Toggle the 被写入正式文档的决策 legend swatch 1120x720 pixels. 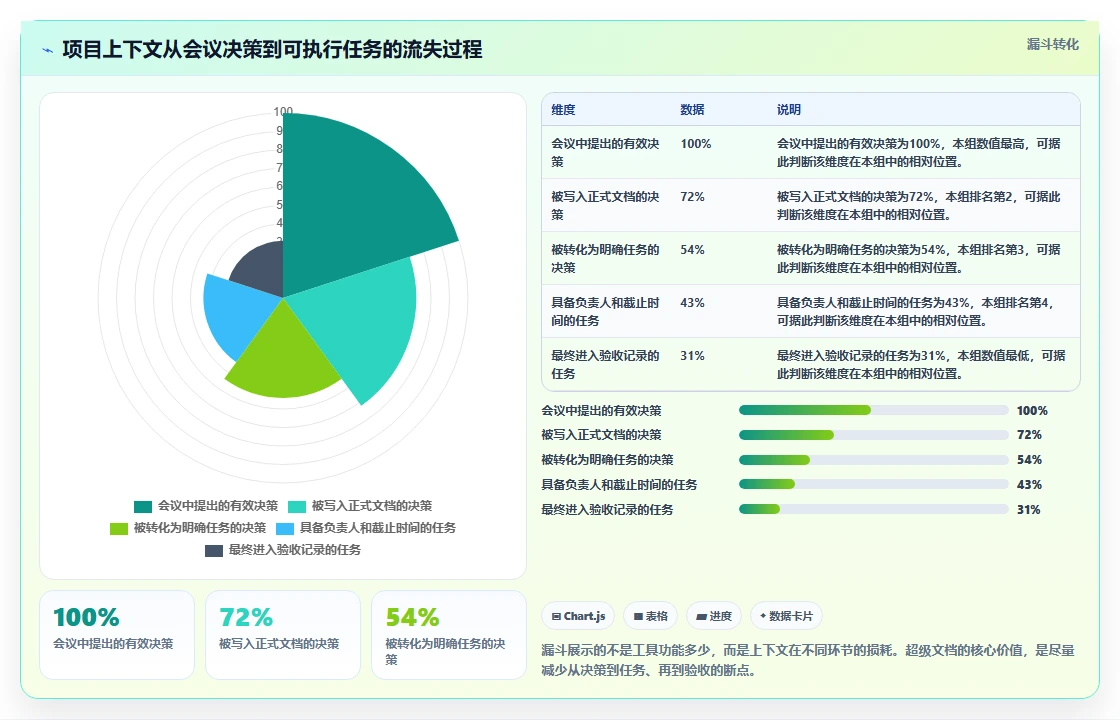[x=297, y=506]
